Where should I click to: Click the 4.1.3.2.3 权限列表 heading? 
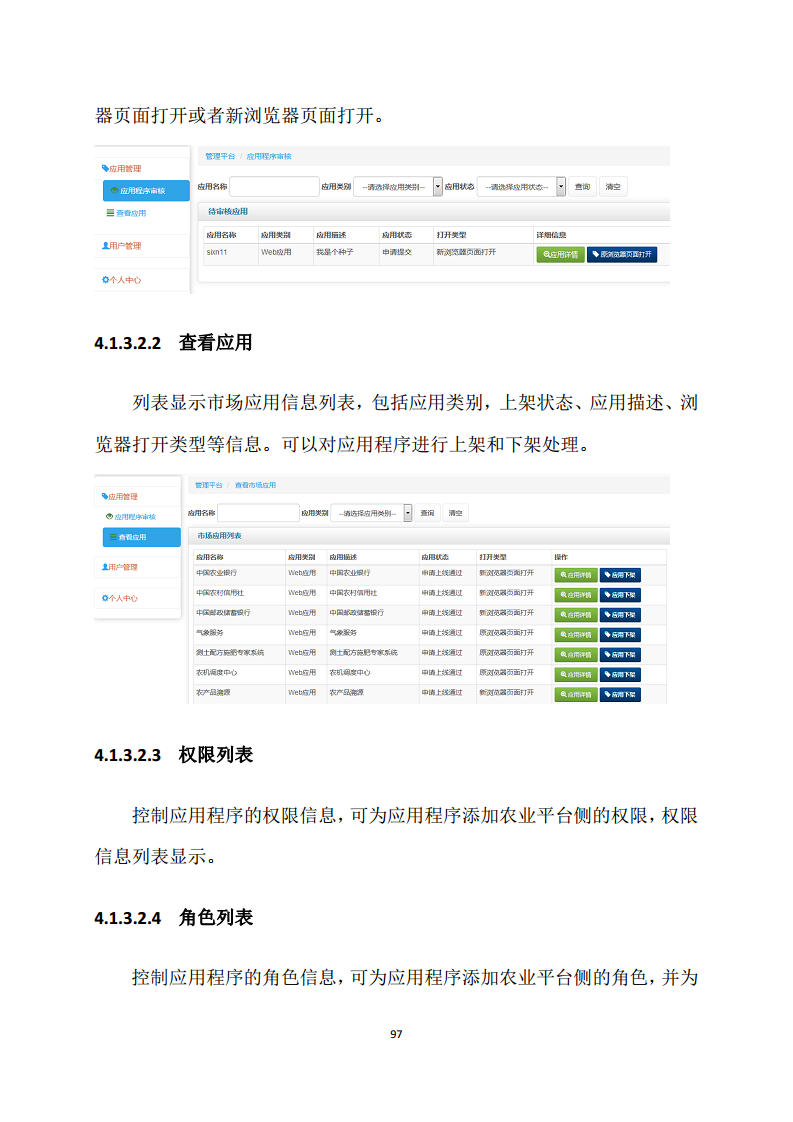tap(173, 755)
